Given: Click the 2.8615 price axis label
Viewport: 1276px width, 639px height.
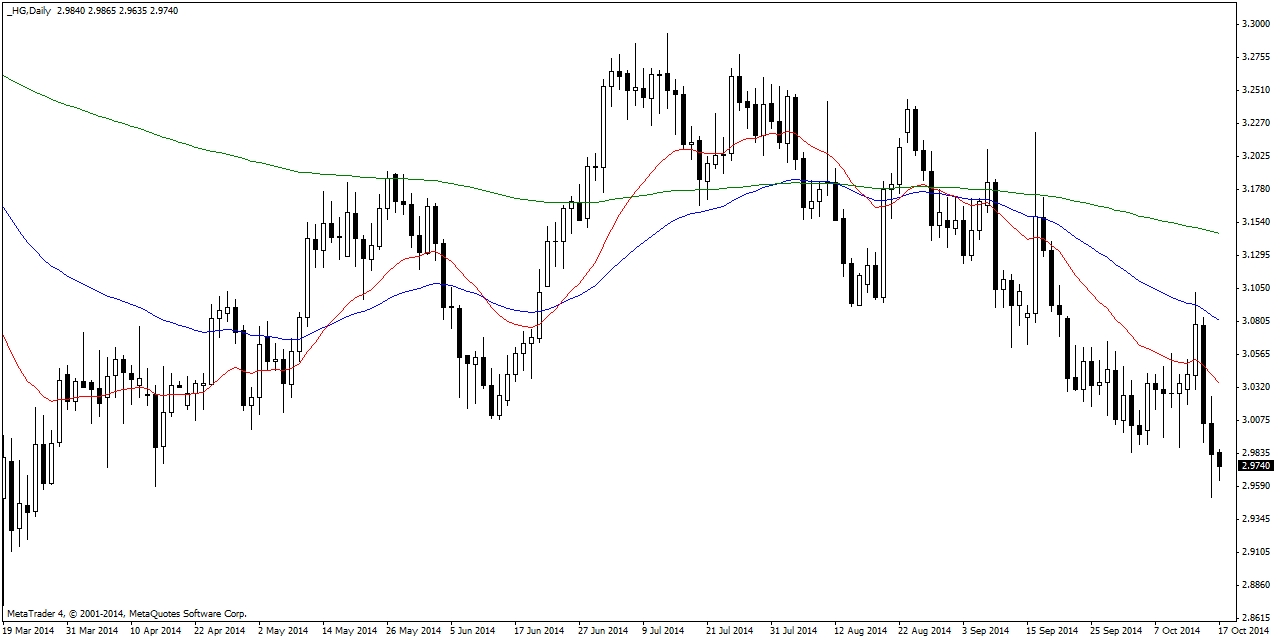Looking at the screenshot, I should pyautogui.click(x=1255, y=618).
